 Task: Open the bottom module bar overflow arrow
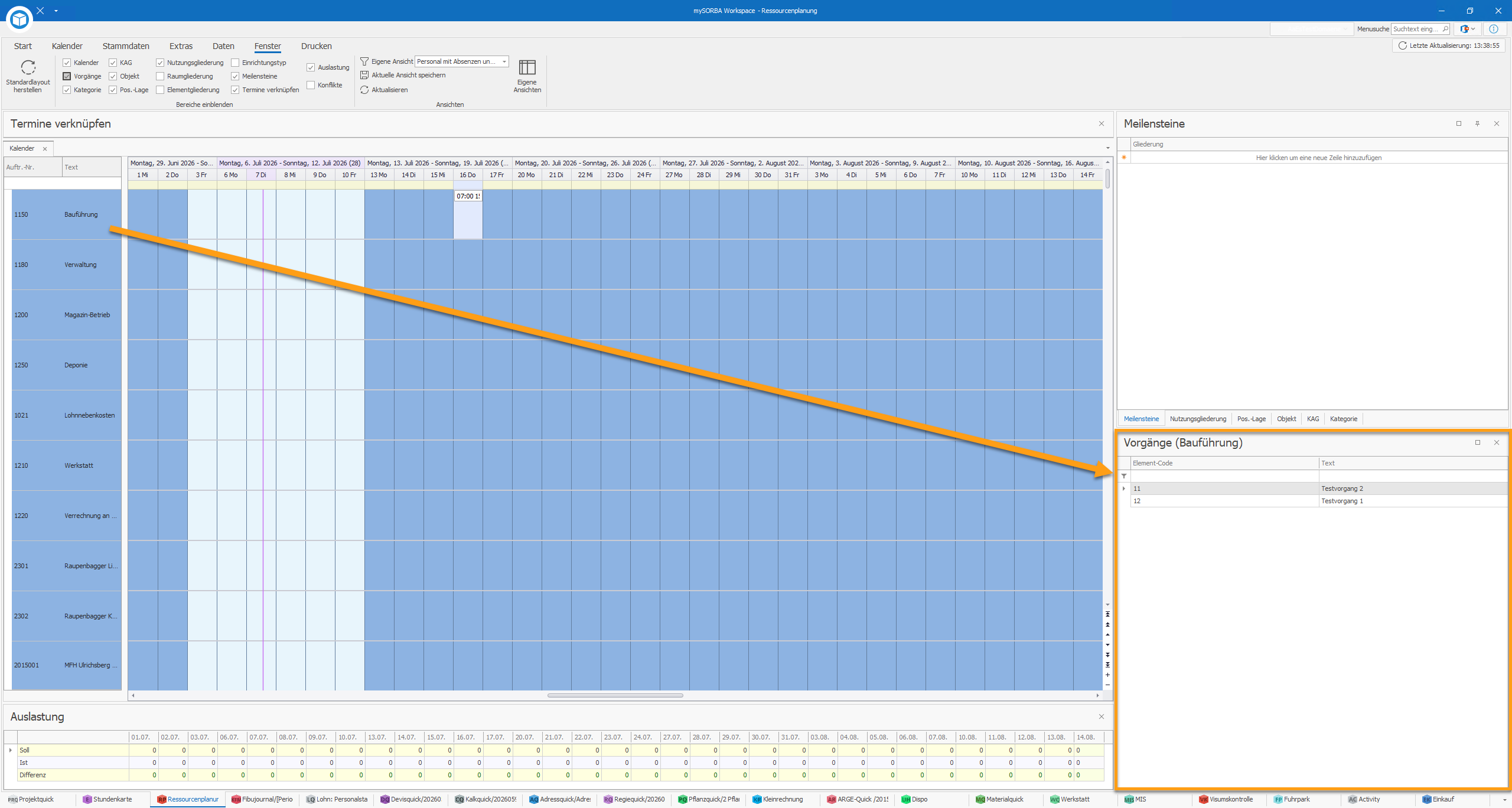point(1504,800)
